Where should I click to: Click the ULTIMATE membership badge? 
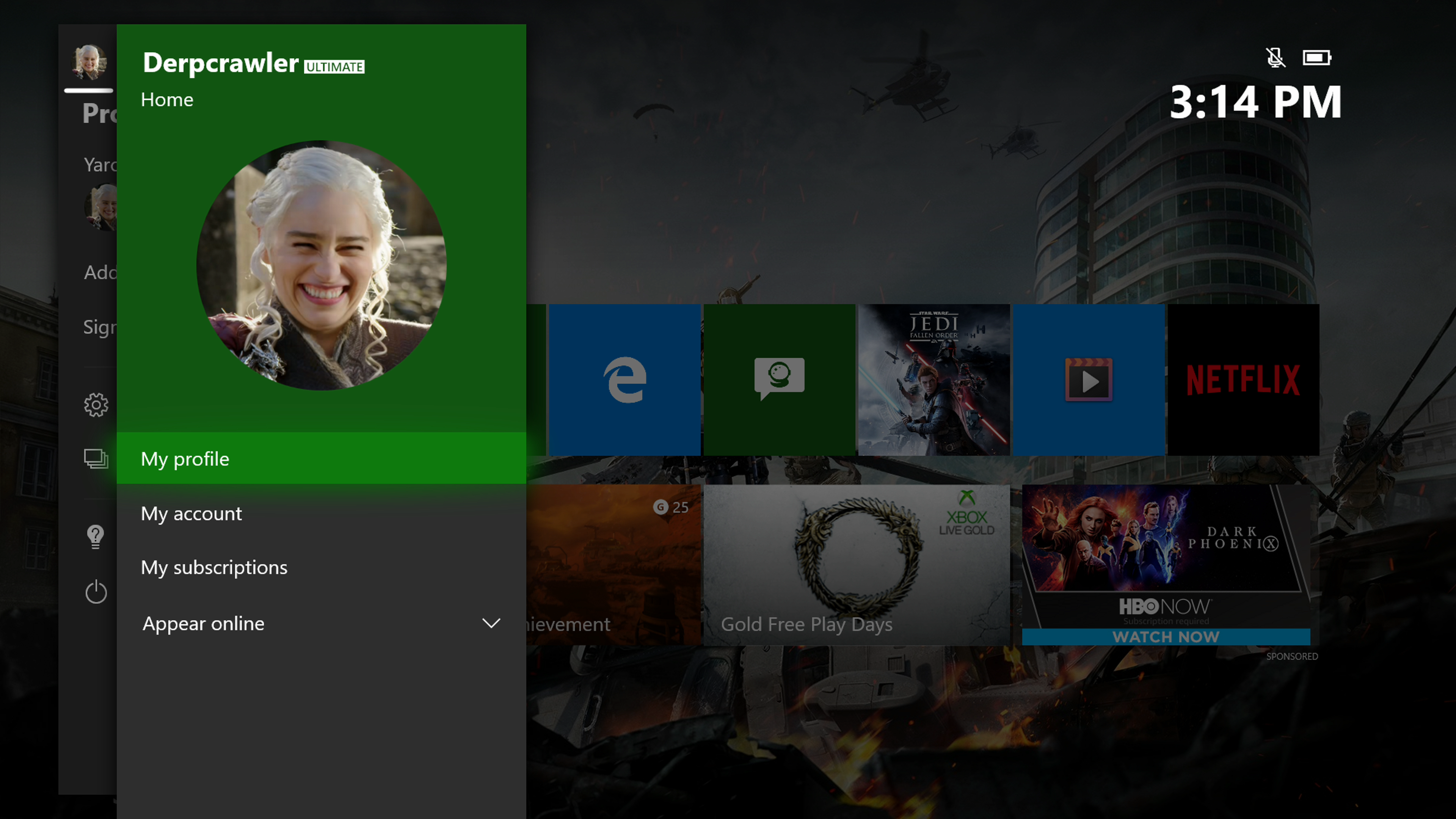[334, 67]
